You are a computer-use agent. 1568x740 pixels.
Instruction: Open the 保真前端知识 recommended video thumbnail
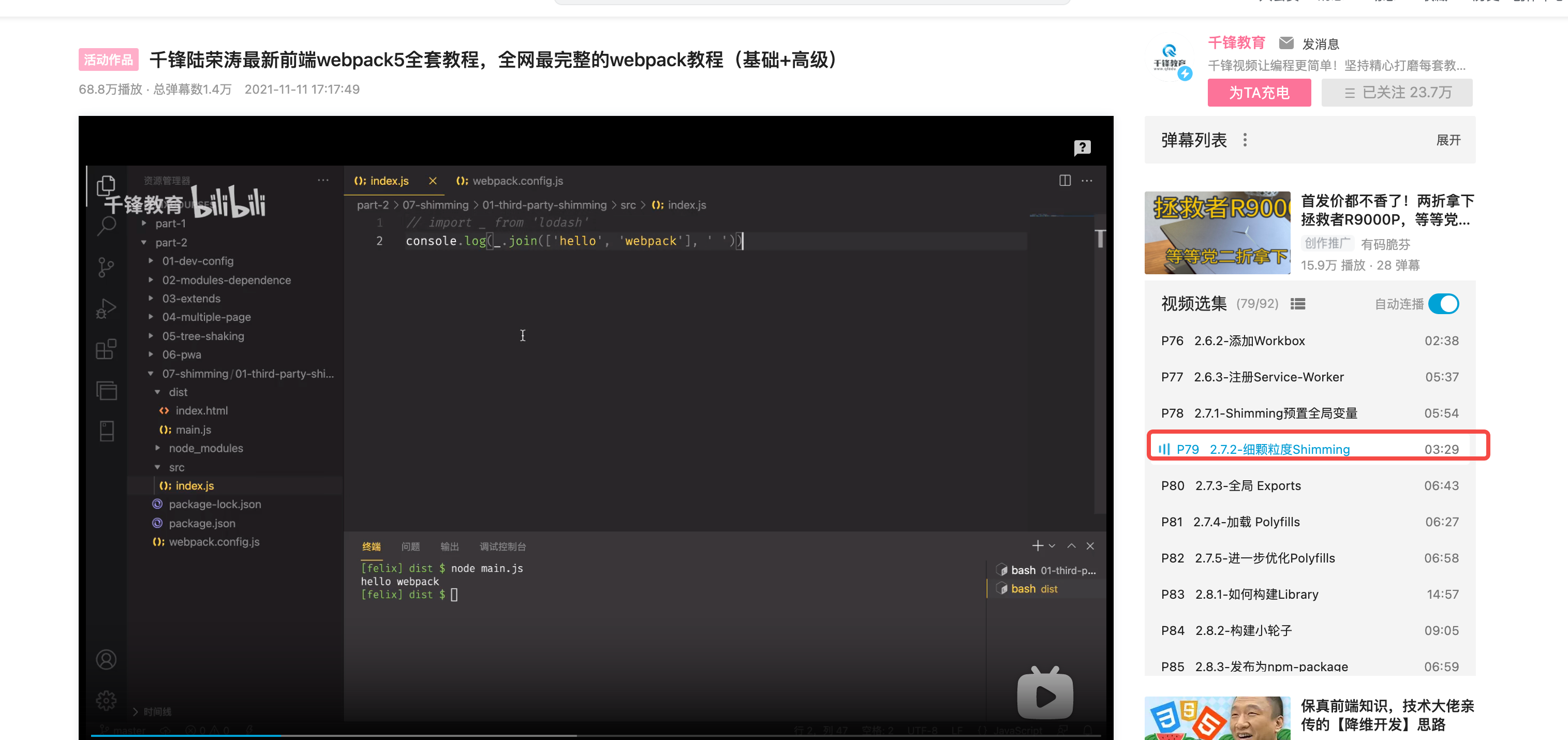click(1217, 718)
